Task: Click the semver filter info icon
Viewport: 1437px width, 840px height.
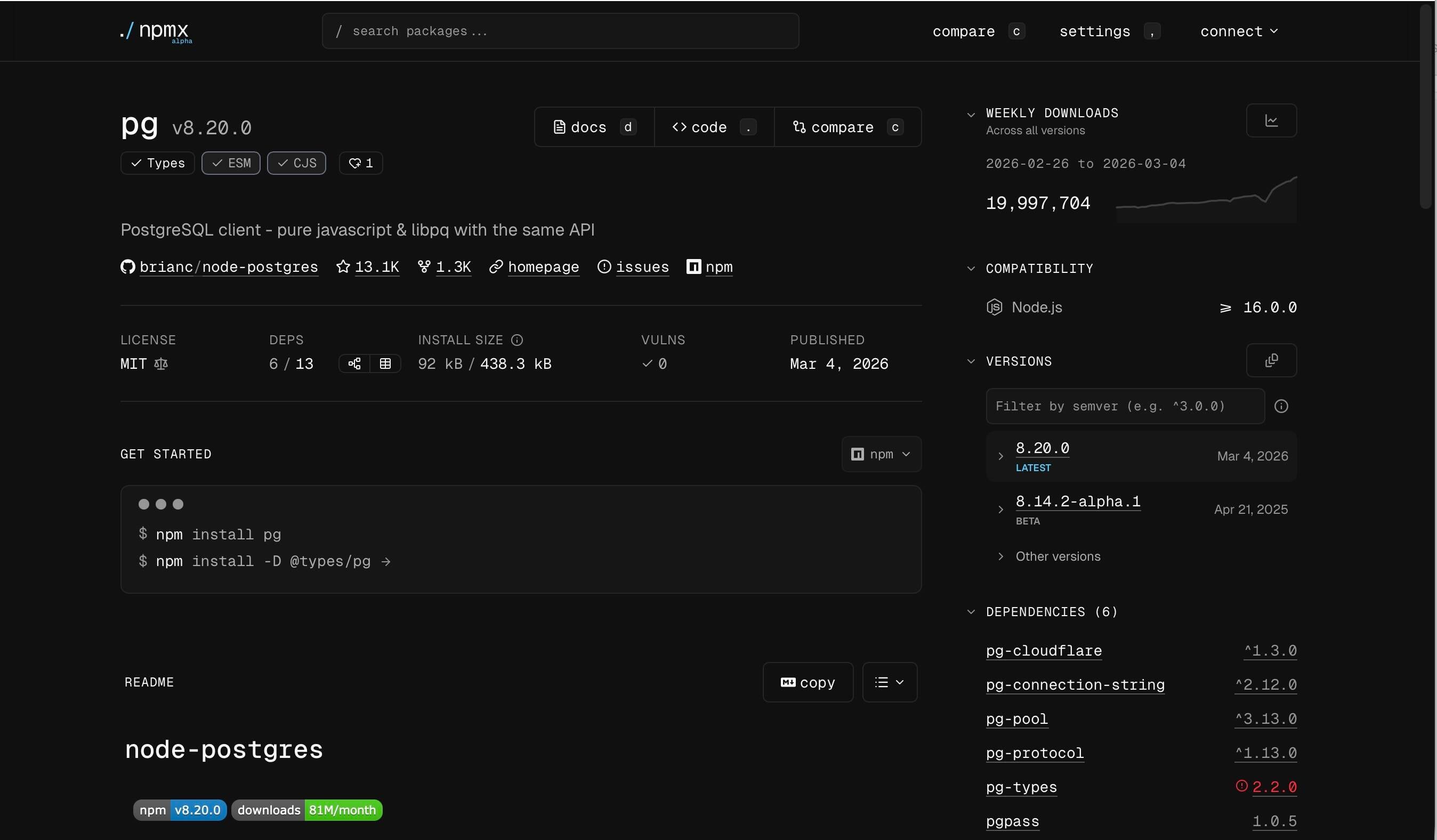Action: tap(1281, 406)
